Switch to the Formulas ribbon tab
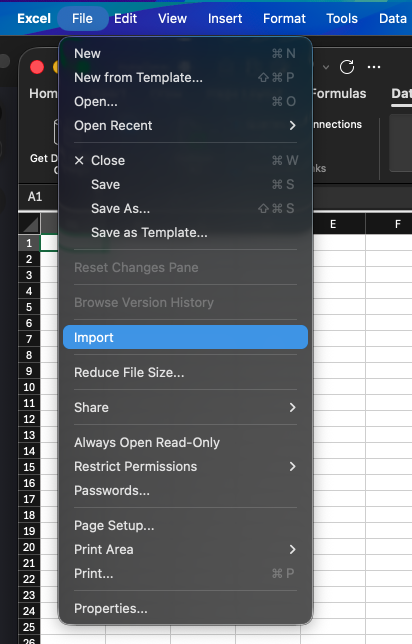Image resolution: width=412 pixels, height=644 pixels. [x=338, y=94]
